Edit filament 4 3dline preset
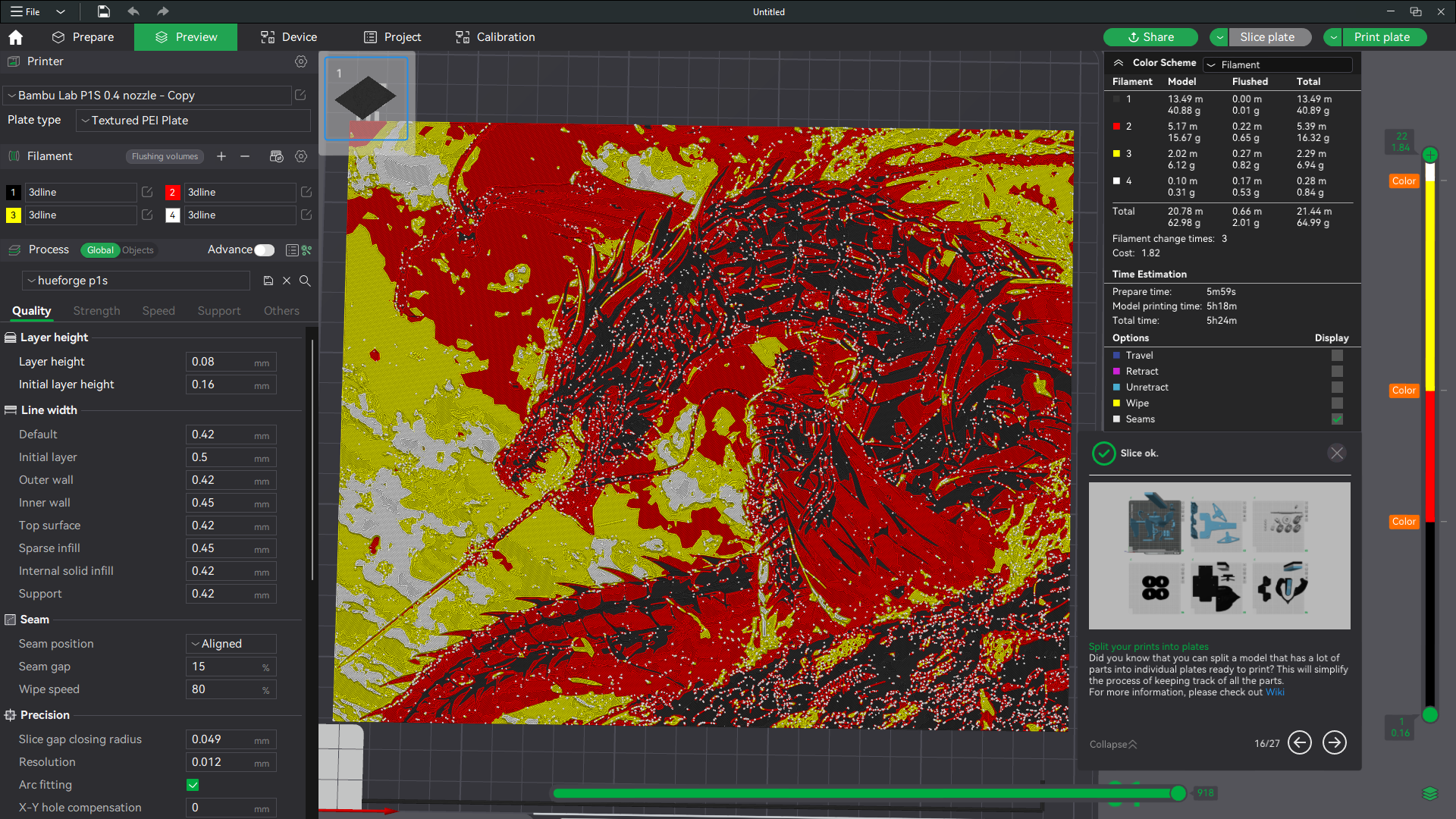Screen dimensions: 1456x819 [306, 215]
